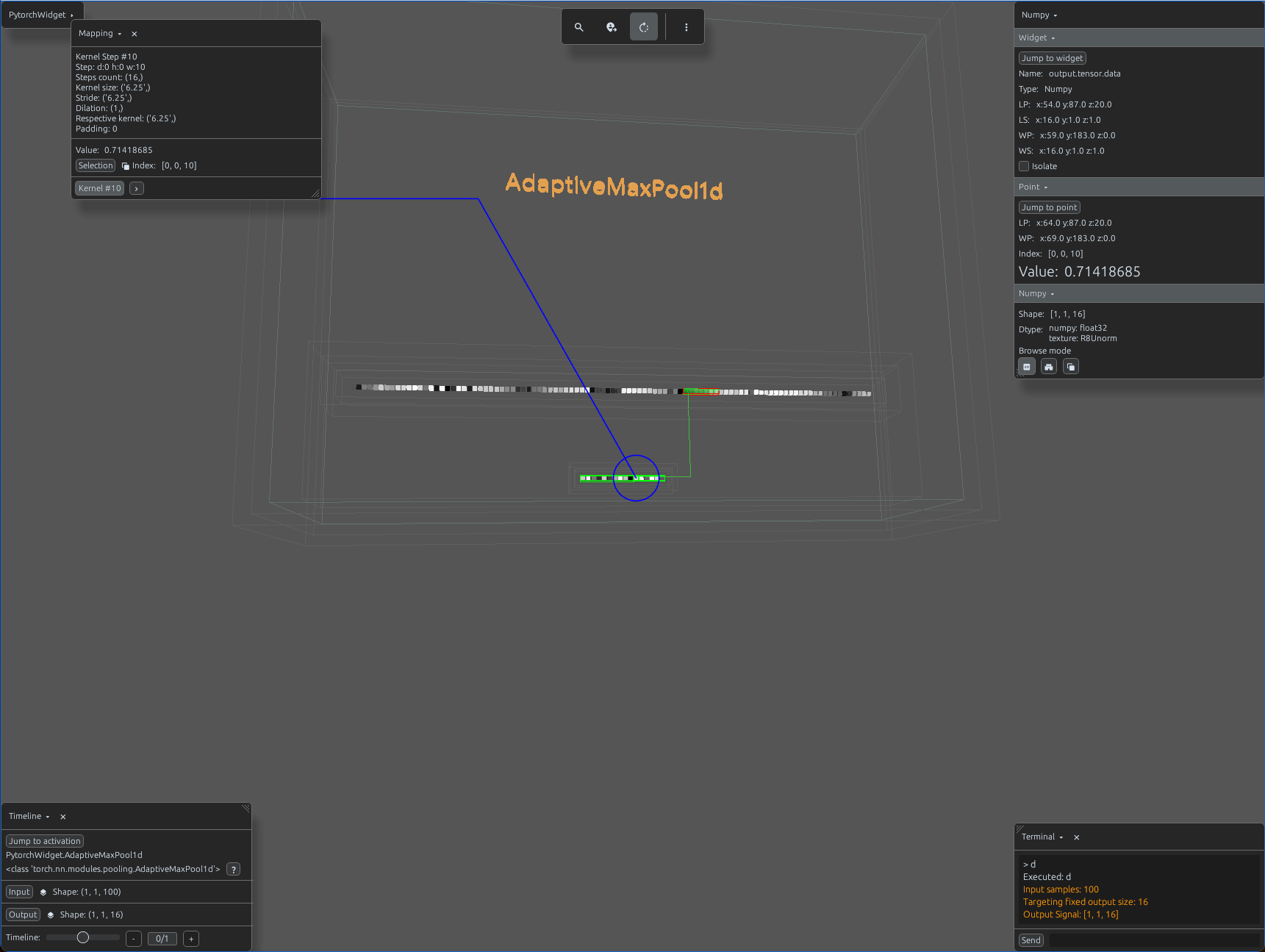Click 'Output Signal: [1, 1, 16]' terminal line

tap(1070, 915)
